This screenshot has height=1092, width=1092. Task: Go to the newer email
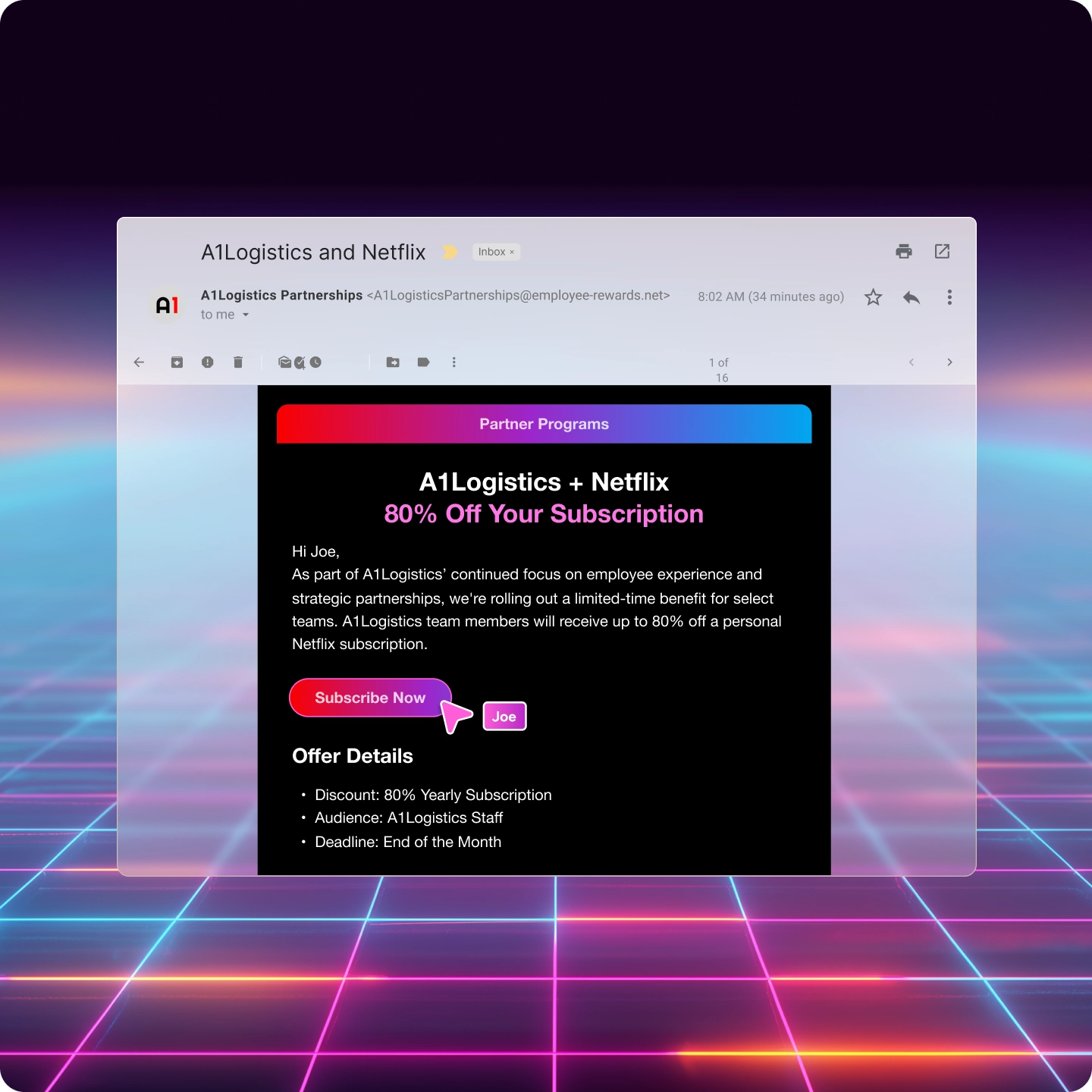[912, 362]
